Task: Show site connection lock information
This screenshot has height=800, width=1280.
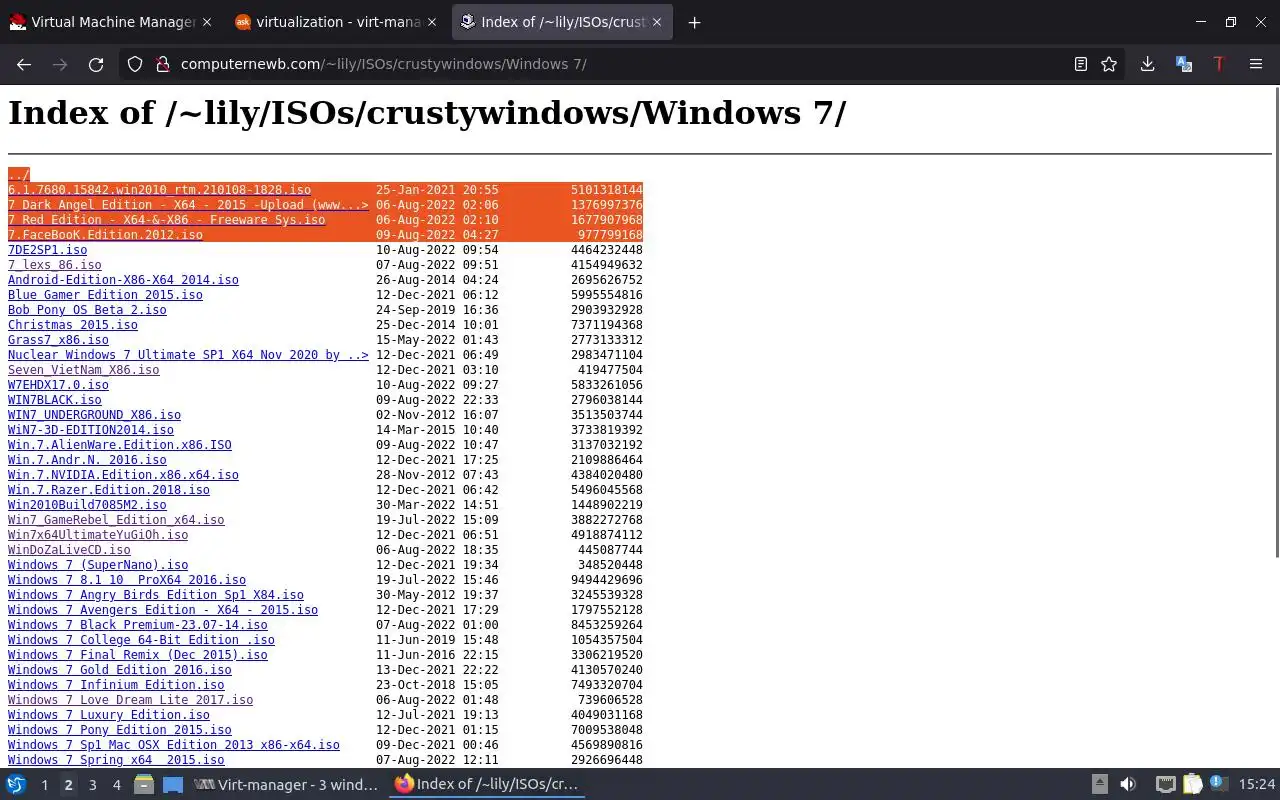Action: [x=162, y=64]
